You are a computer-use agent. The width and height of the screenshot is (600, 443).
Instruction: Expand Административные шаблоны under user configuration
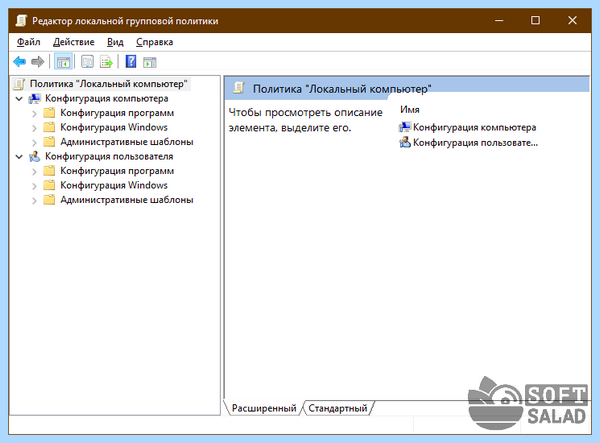coord(34,200)
